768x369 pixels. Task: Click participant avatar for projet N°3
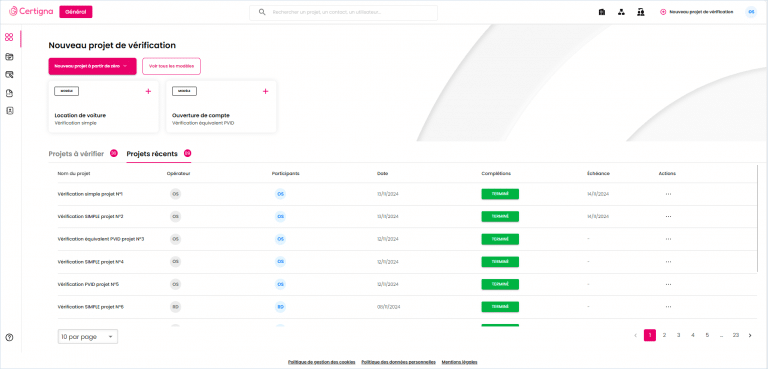pyautogui.click(x=280, y=239)
